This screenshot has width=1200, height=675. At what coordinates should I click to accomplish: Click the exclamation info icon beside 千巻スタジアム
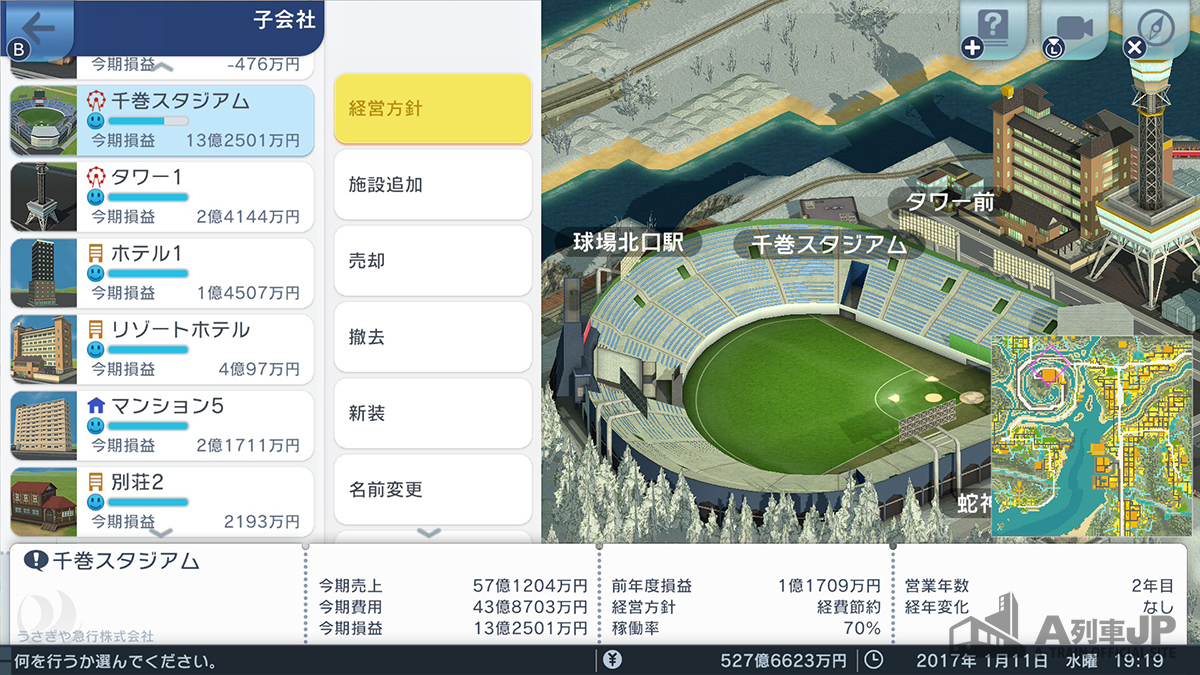tap(36, 561)
